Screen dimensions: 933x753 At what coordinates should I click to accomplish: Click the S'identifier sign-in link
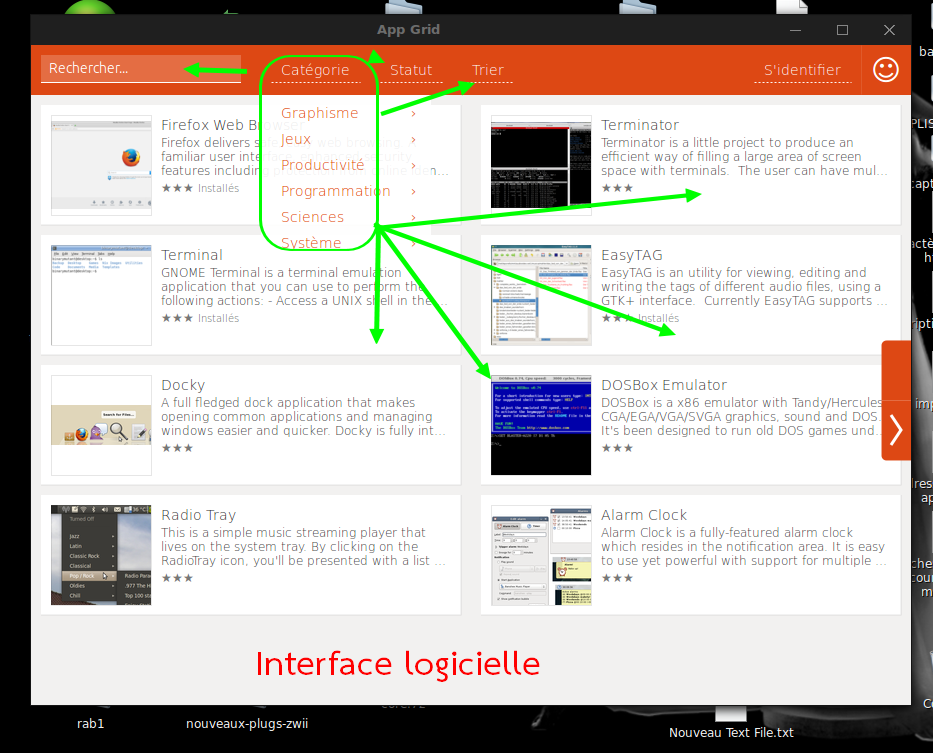pyautogui.click(x=802, y=70)
